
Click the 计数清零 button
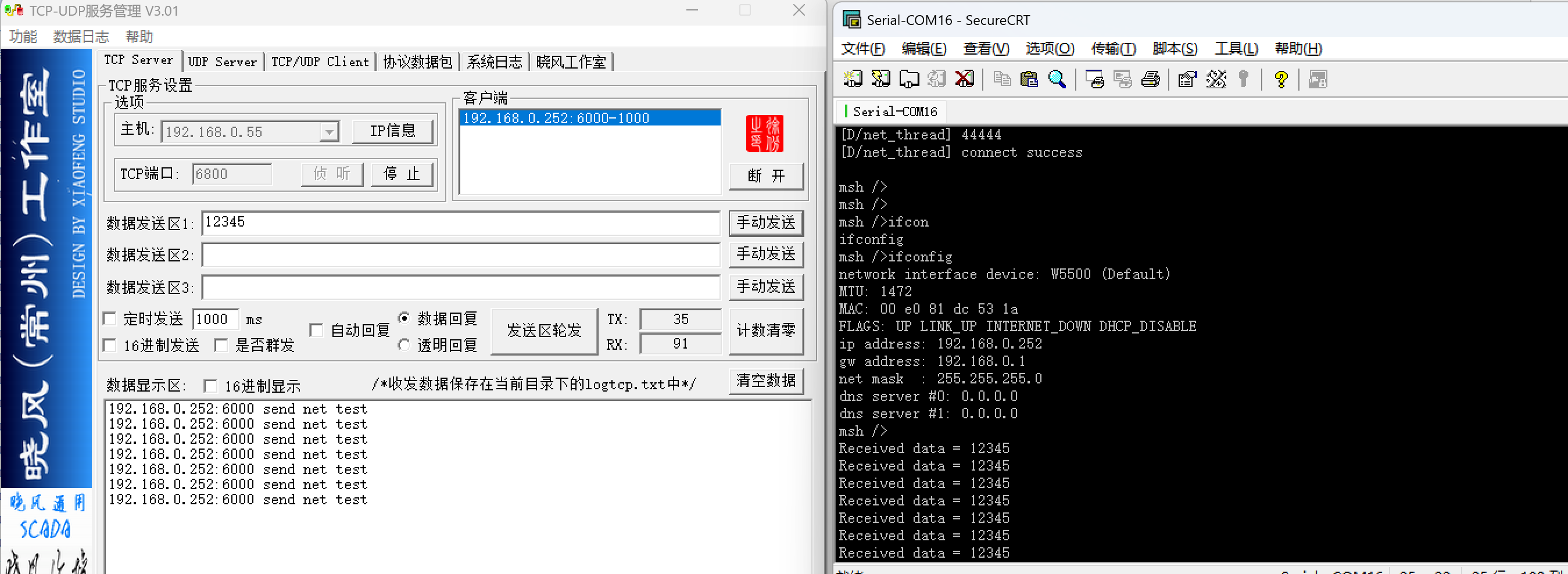766,331
